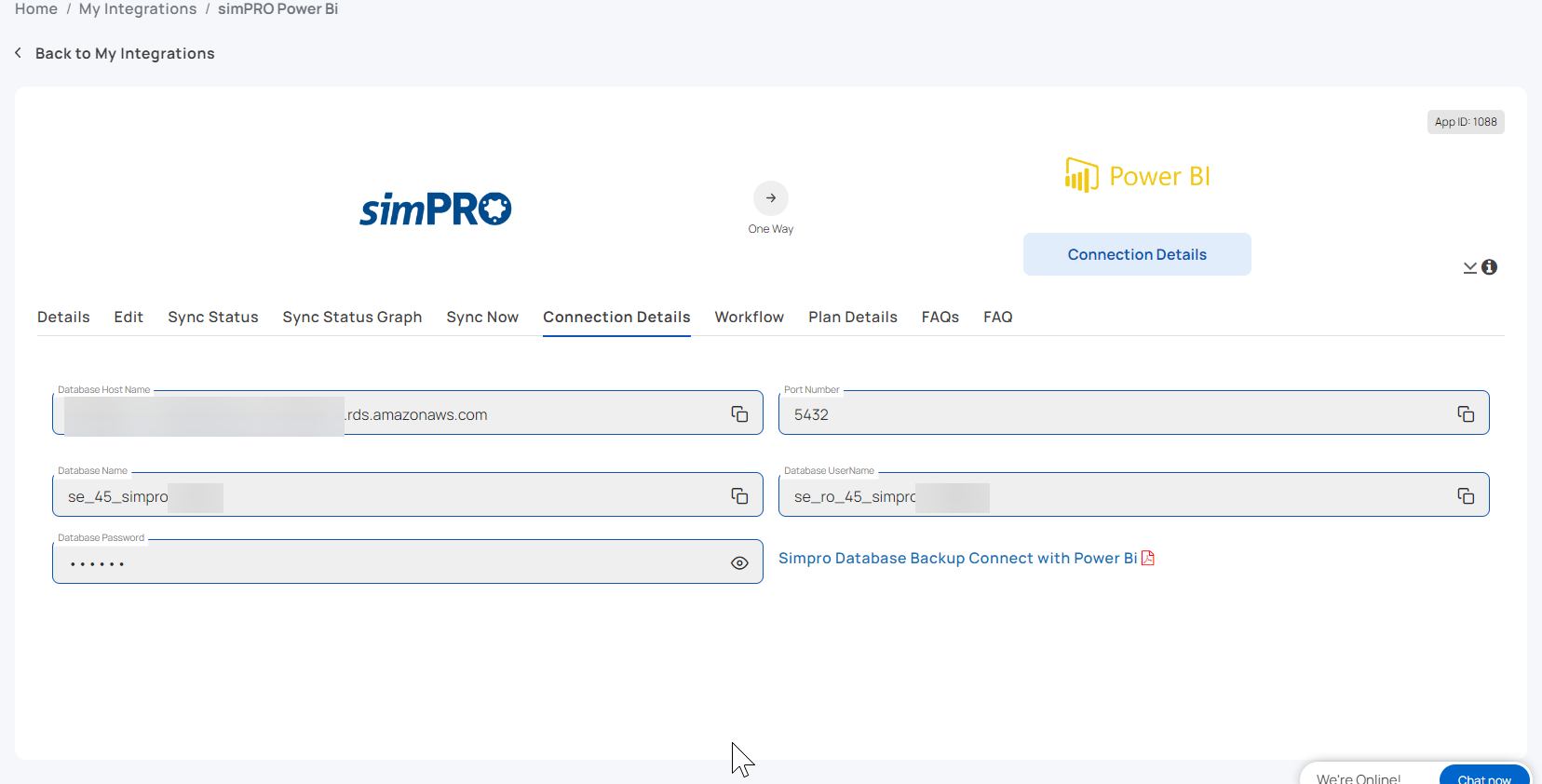Open the PDF icon beside Power Bi link
This screenshot has width=1542, height=784.
(x=1148, y=558)
